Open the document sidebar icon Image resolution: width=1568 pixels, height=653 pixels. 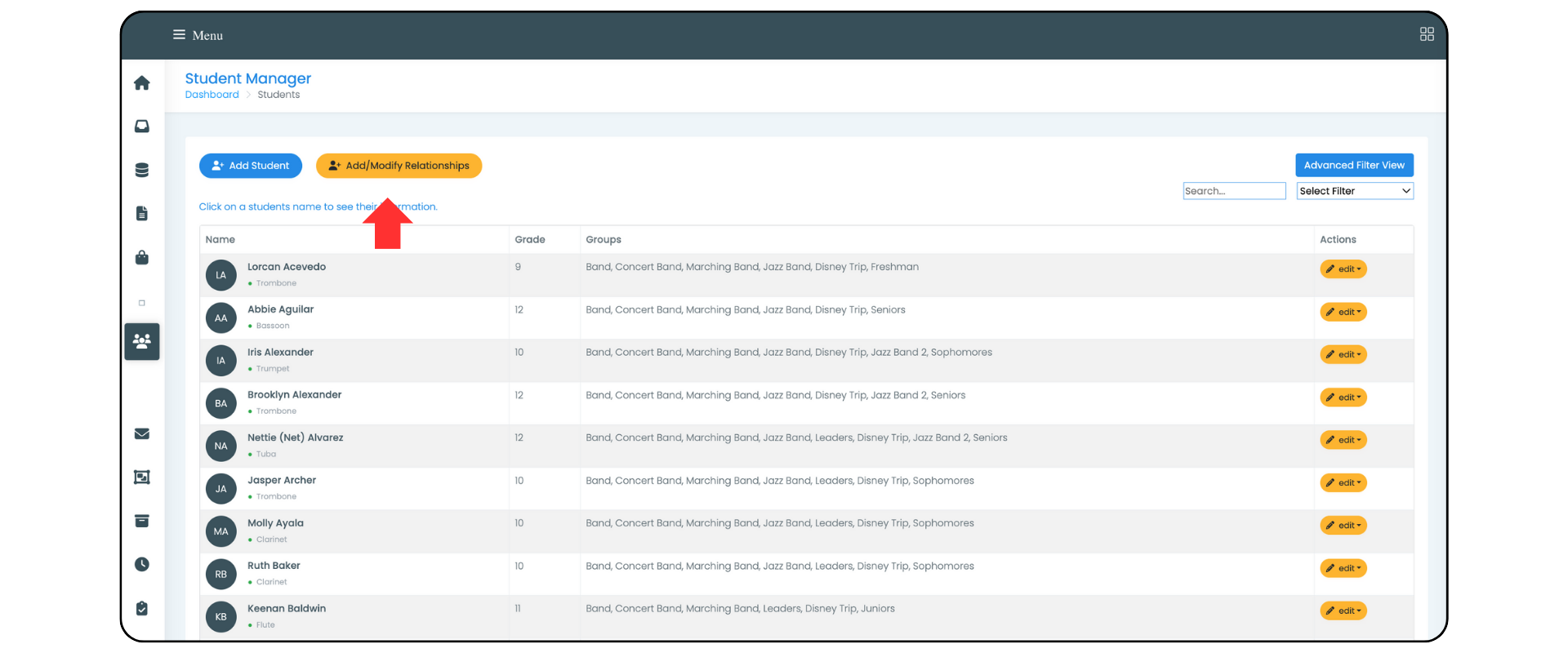[x=142, y=213]
